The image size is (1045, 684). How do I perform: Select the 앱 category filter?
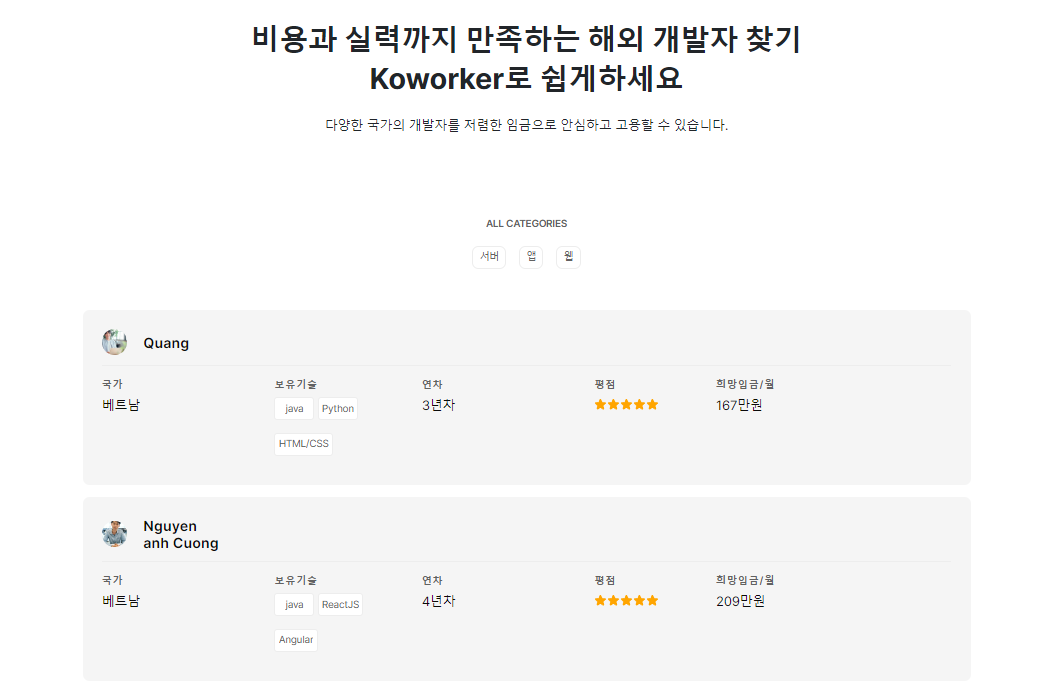tap(531, 257)
